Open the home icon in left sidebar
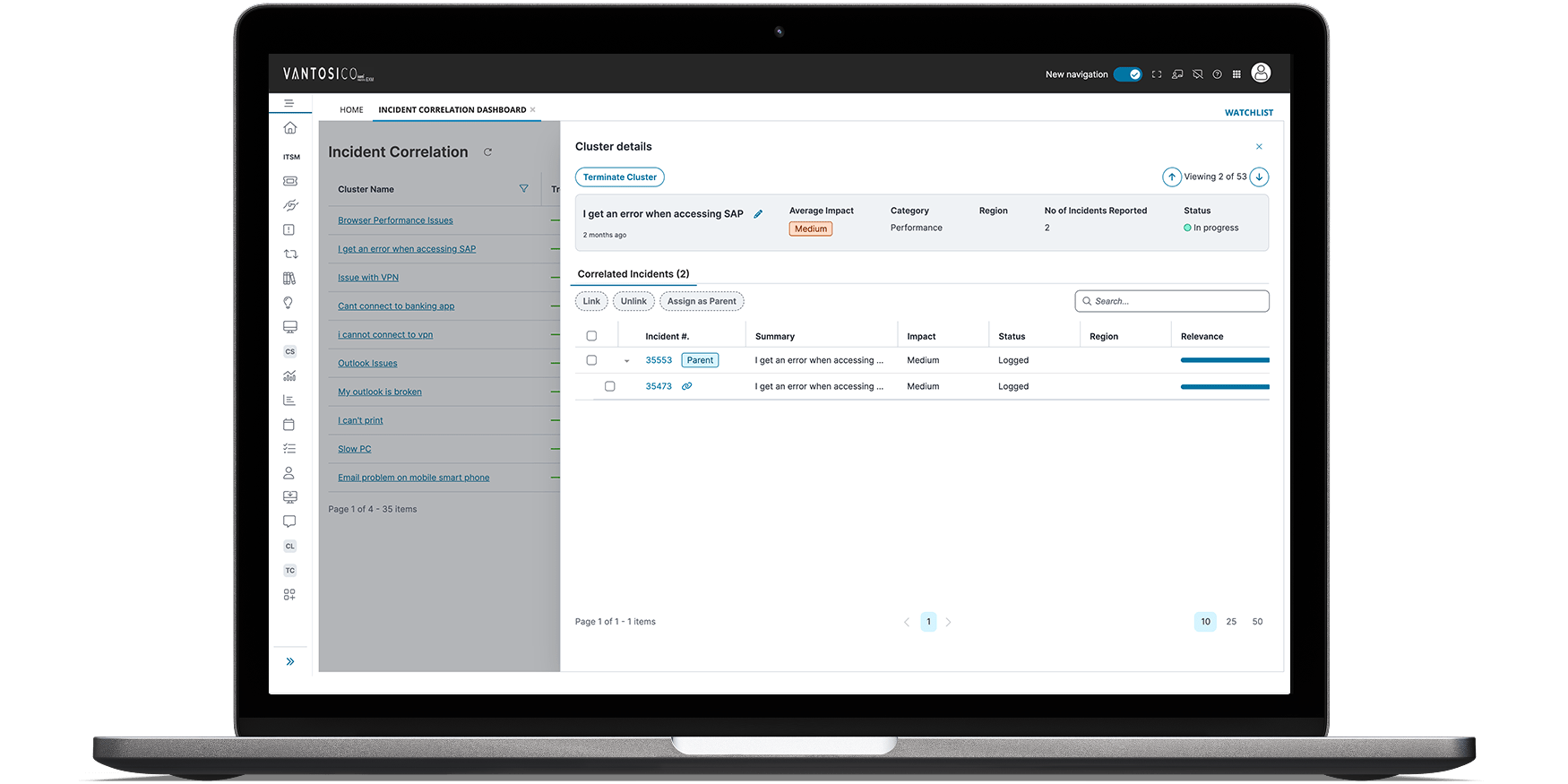Viewport: 1568px width, 784px height. pos(289,128)
